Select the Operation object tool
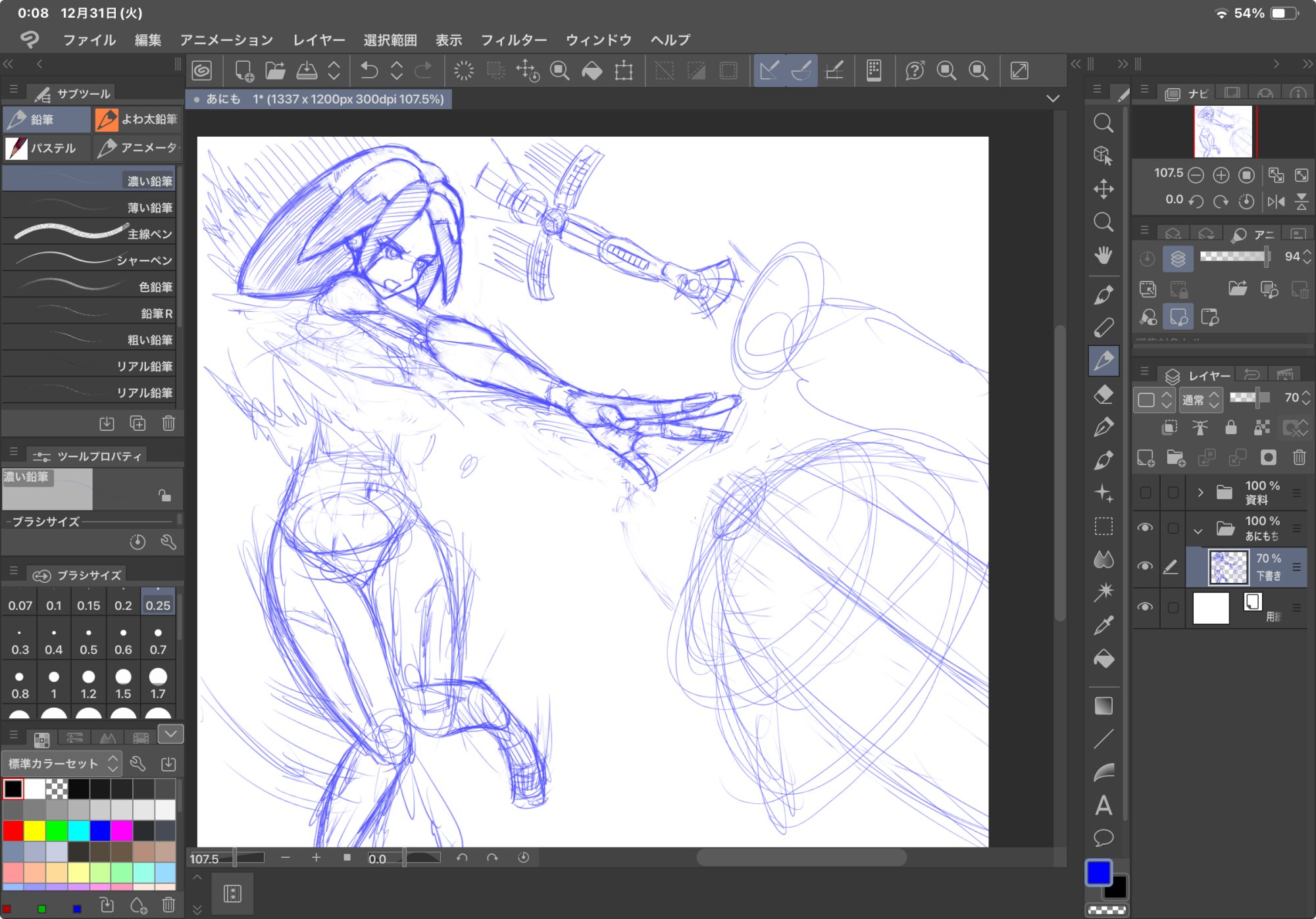 point(1103,155)
